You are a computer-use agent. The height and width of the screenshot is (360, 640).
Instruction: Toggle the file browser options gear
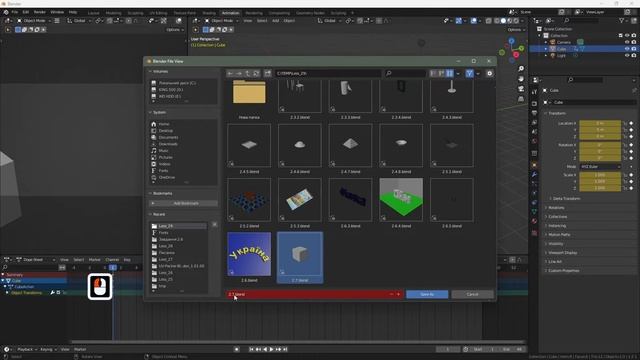(489, 73)
